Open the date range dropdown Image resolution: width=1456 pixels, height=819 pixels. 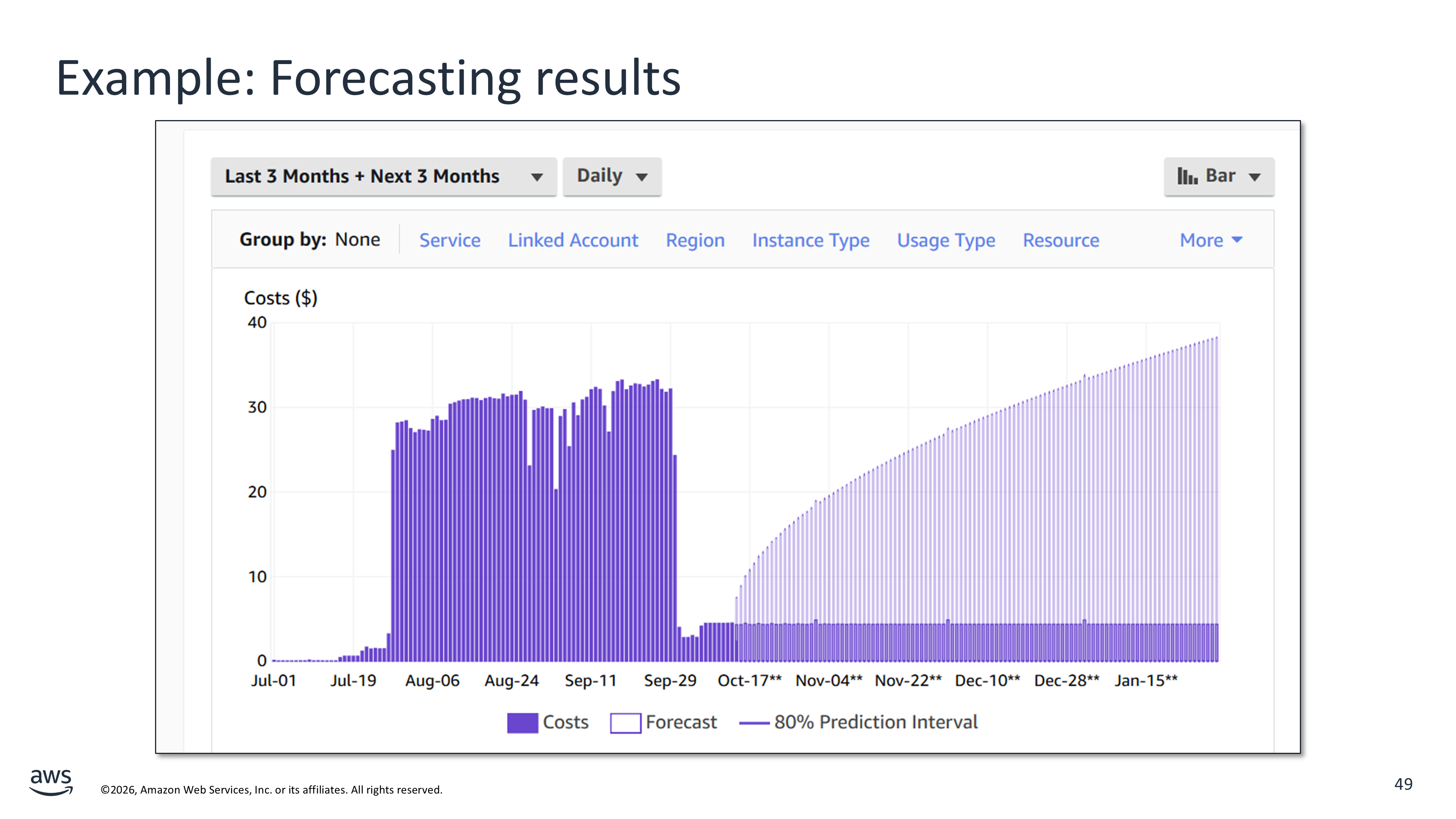pyautogui.click(x=383, y=176)
